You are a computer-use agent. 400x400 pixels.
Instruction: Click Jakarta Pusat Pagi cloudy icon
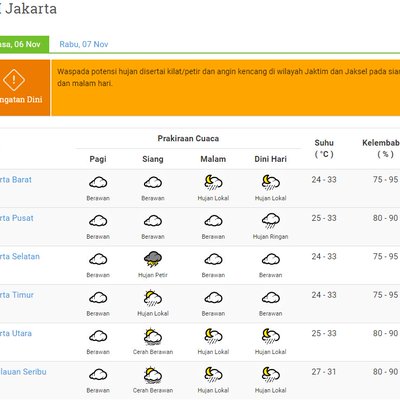click(98, 221)
